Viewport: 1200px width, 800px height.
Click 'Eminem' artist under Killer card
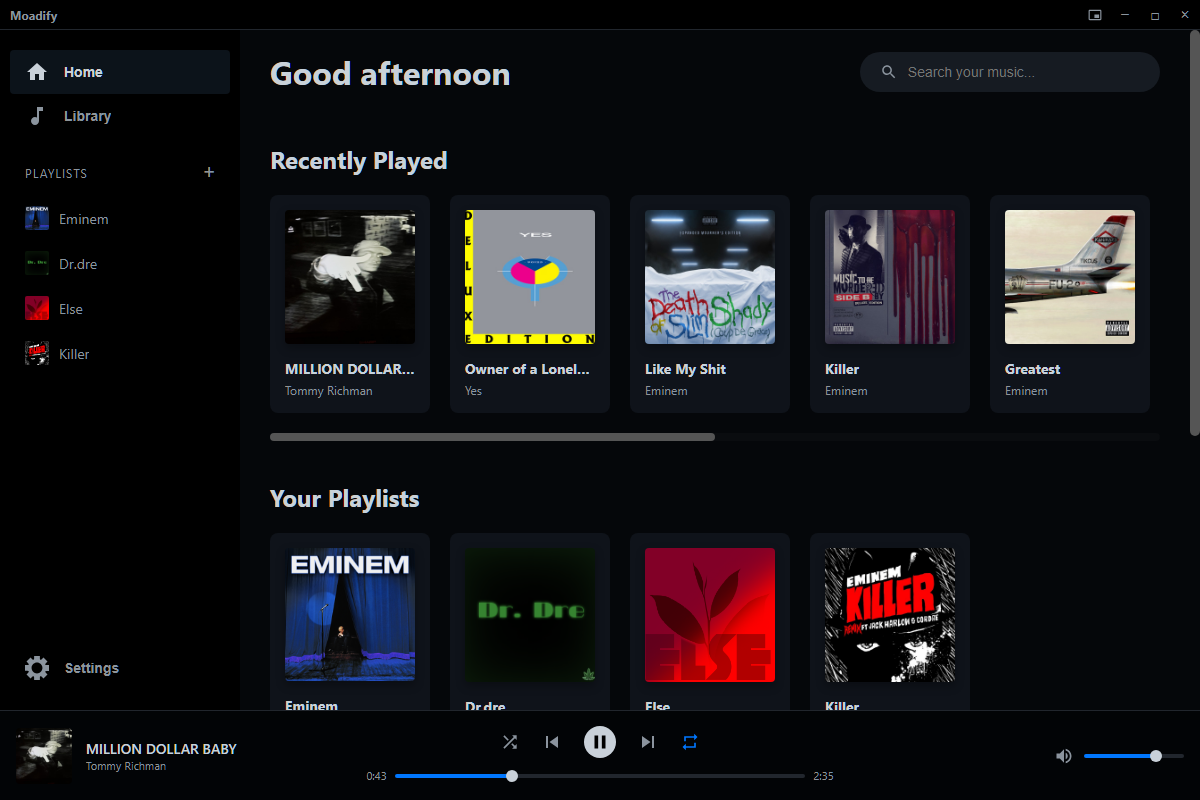coord(846,391)
